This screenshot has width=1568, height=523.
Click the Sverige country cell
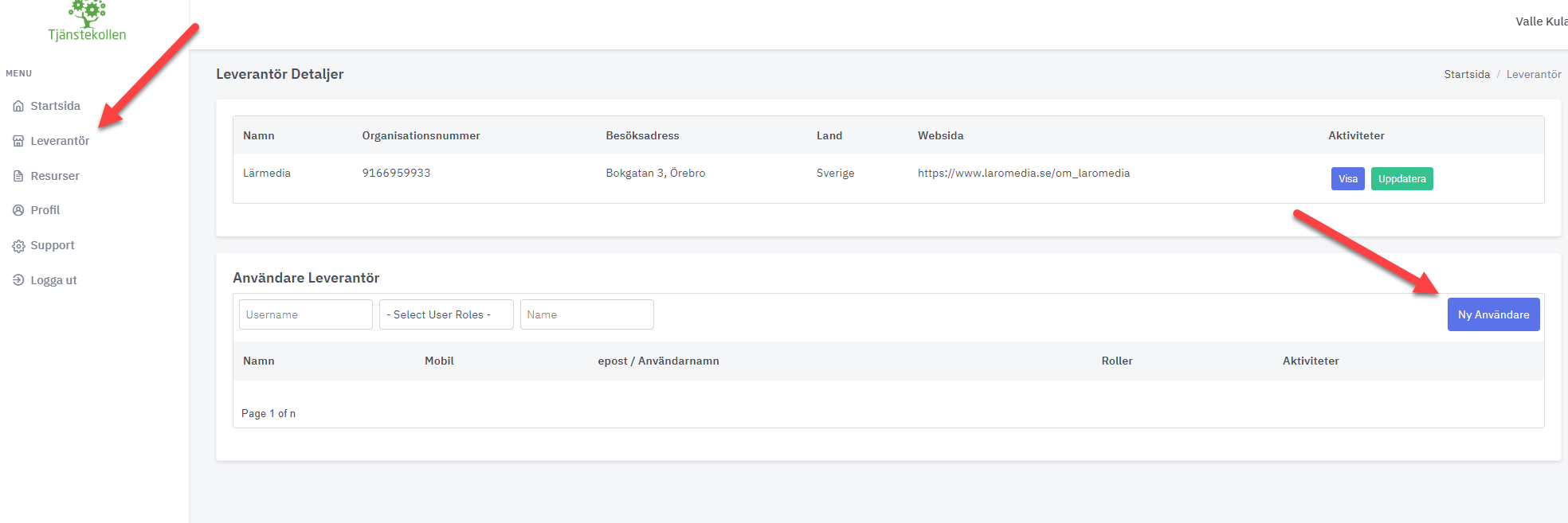[835, 173]
